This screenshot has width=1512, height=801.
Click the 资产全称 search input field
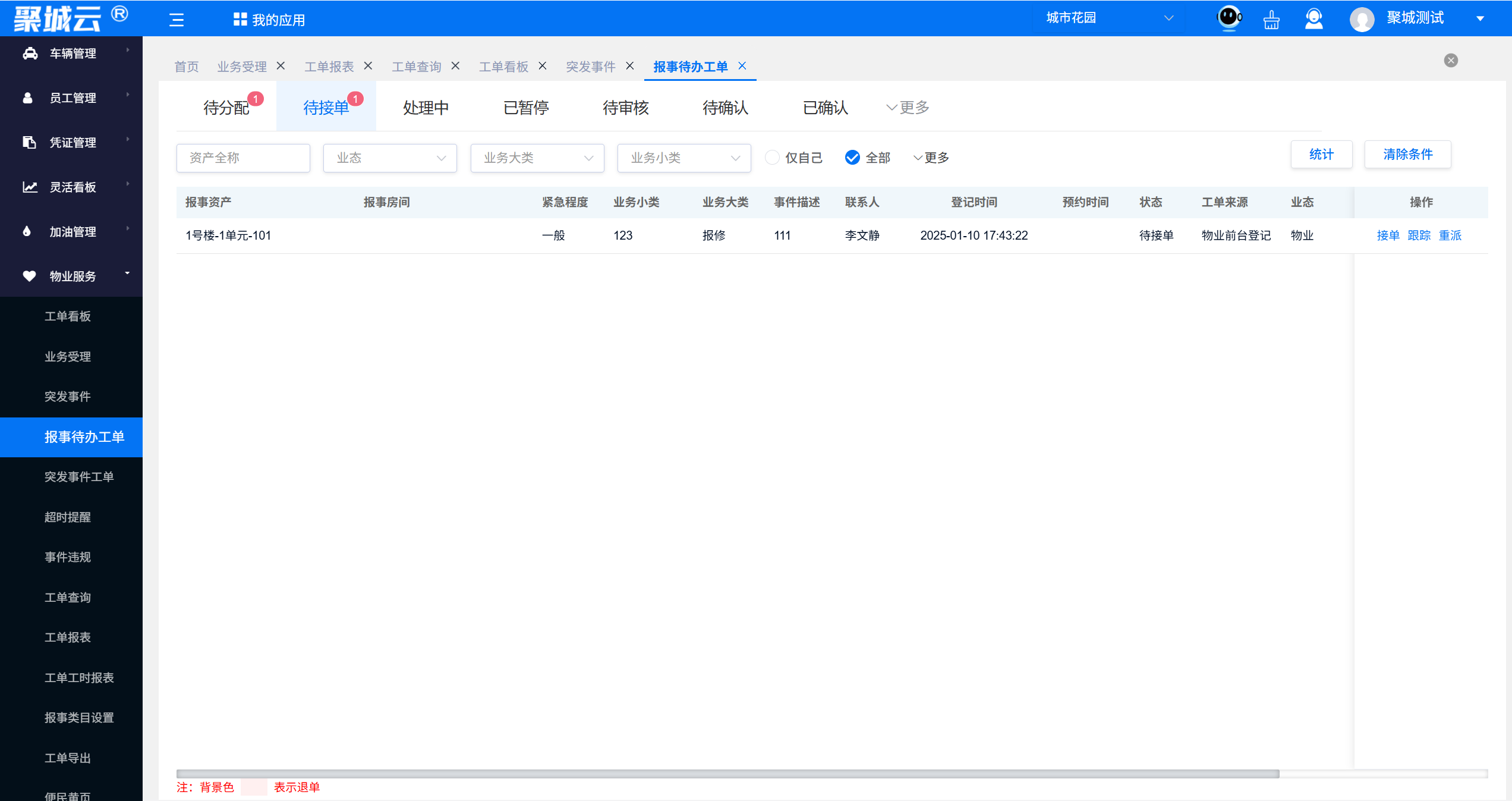click(243, 158)
